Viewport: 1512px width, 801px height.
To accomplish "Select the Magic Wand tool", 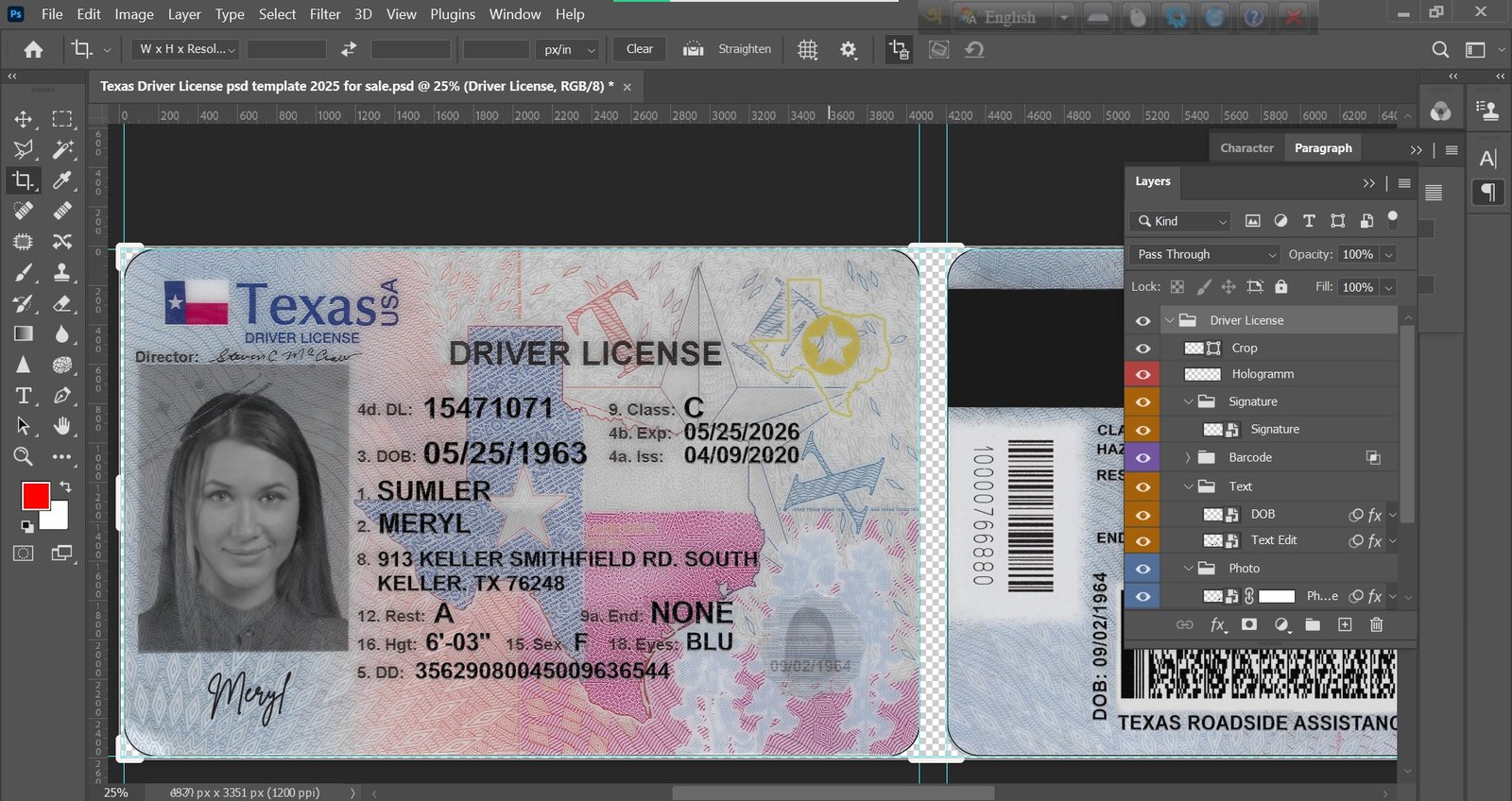I will pos(62,149).
